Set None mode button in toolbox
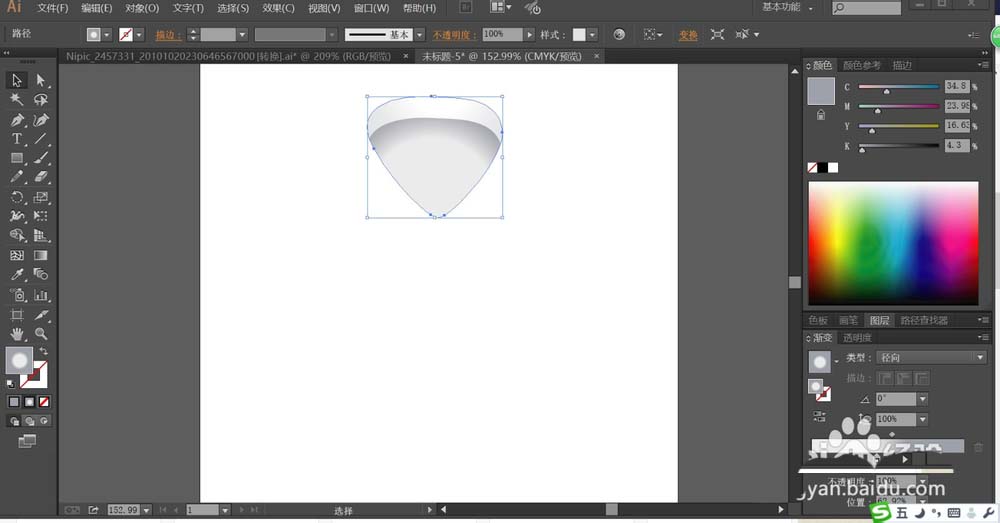Image resolution: width=1000 pixels, height=523 pixels. click(44, 402)
